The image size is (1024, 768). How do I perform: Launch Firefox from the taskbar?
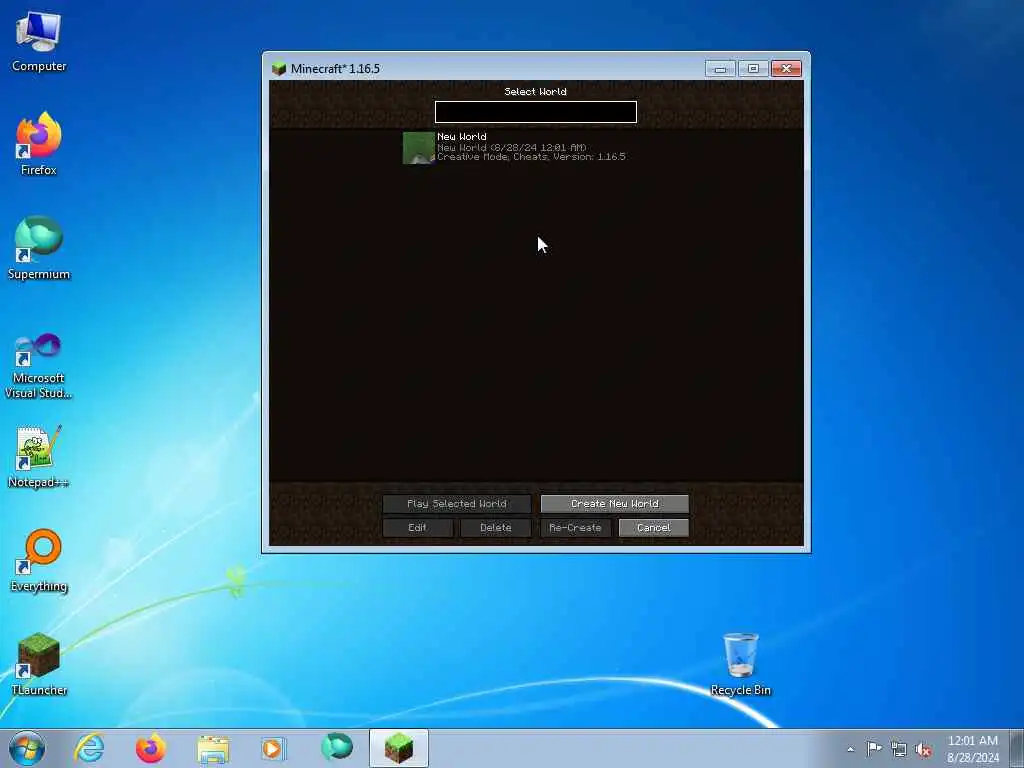click(151, 748)
